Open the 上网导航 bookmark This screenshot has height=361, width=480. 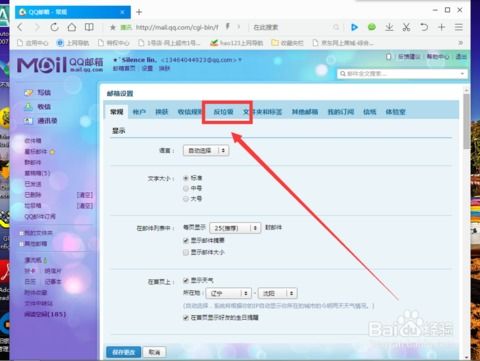coord(73,43)
